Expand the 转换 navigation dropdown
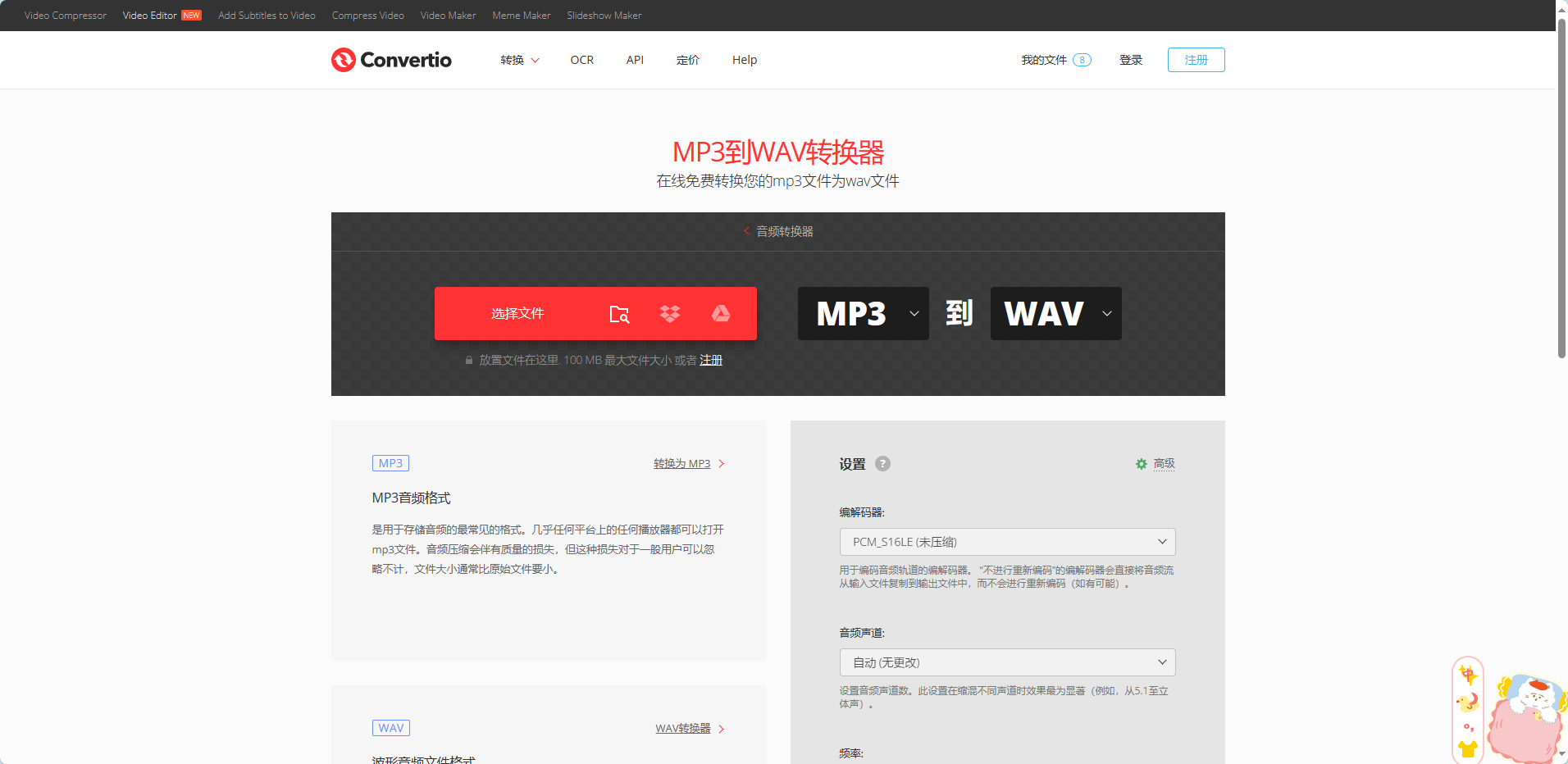This screenshot has width=1568, height=764. click(520, 59)
